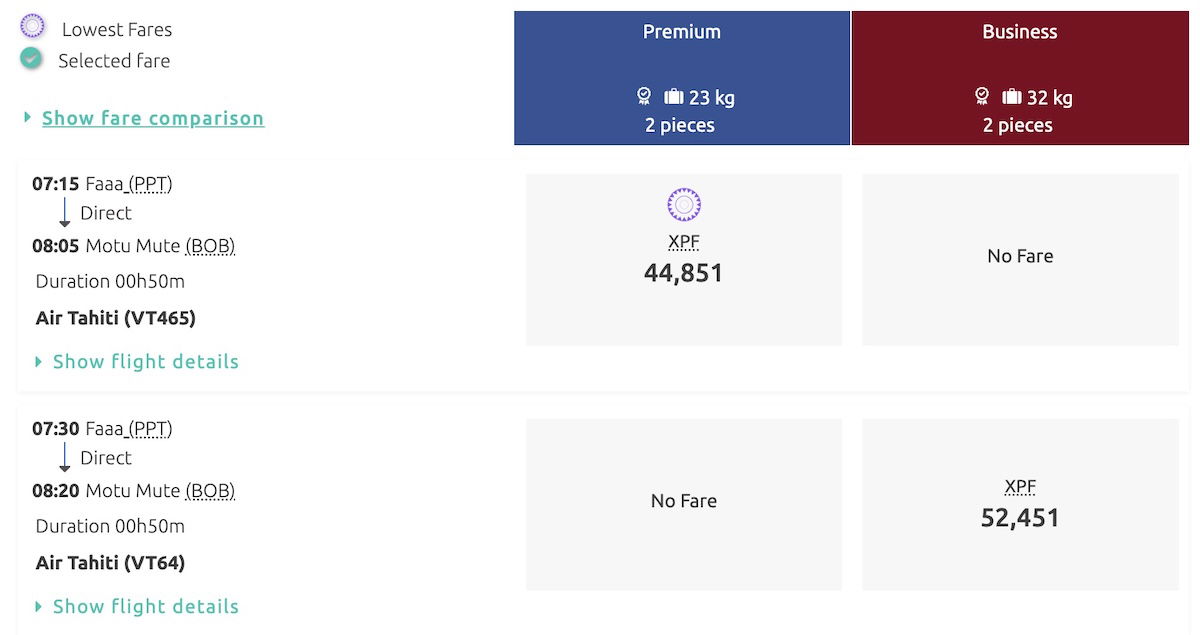The image size is (1200, 635).
Task: Click lowest fare badge above XPF 44,851
Action: [684, 206]
